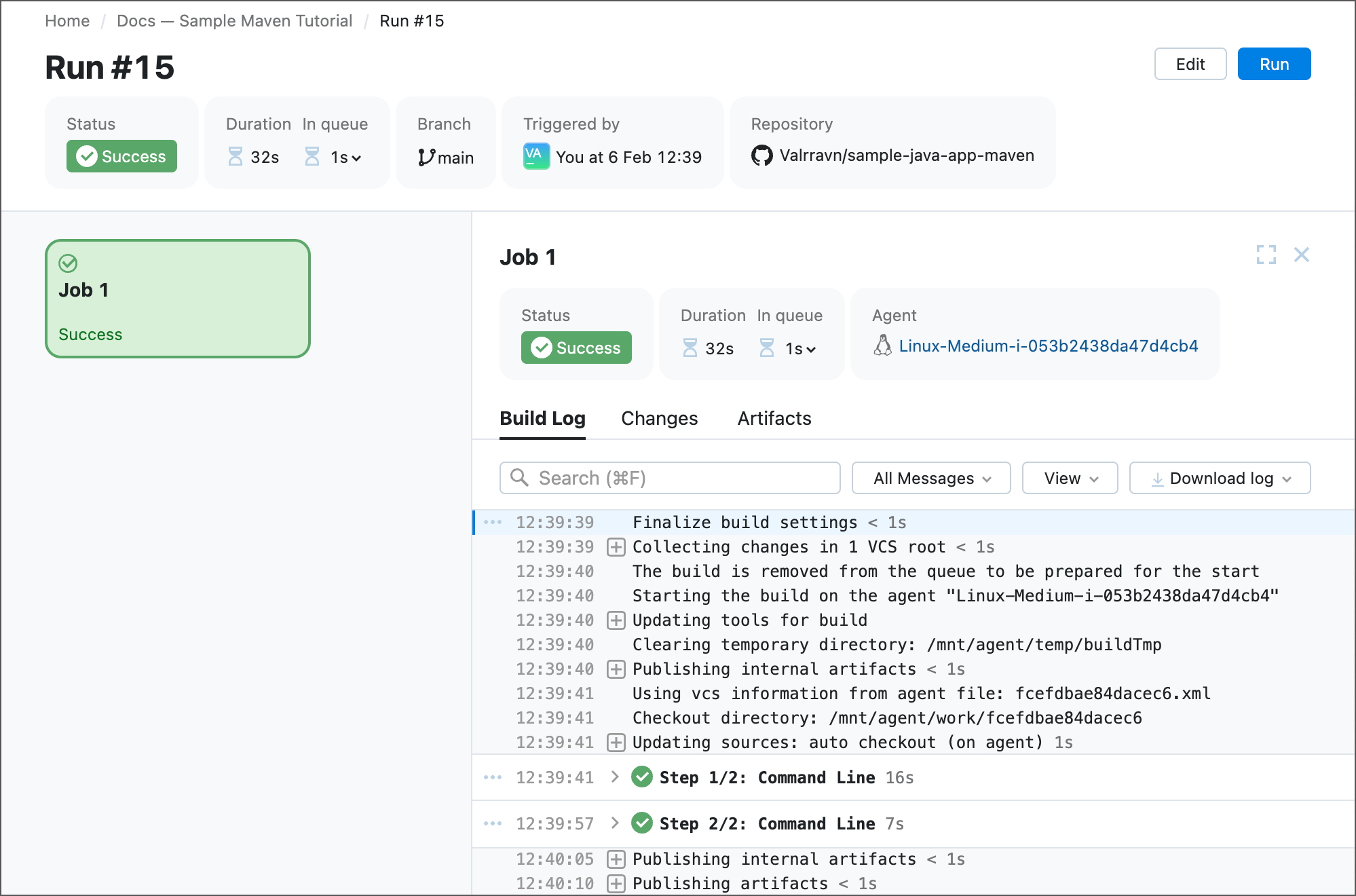Expand the Collecting changes in VCS root
1356x896 pixels.
[617, 547]
